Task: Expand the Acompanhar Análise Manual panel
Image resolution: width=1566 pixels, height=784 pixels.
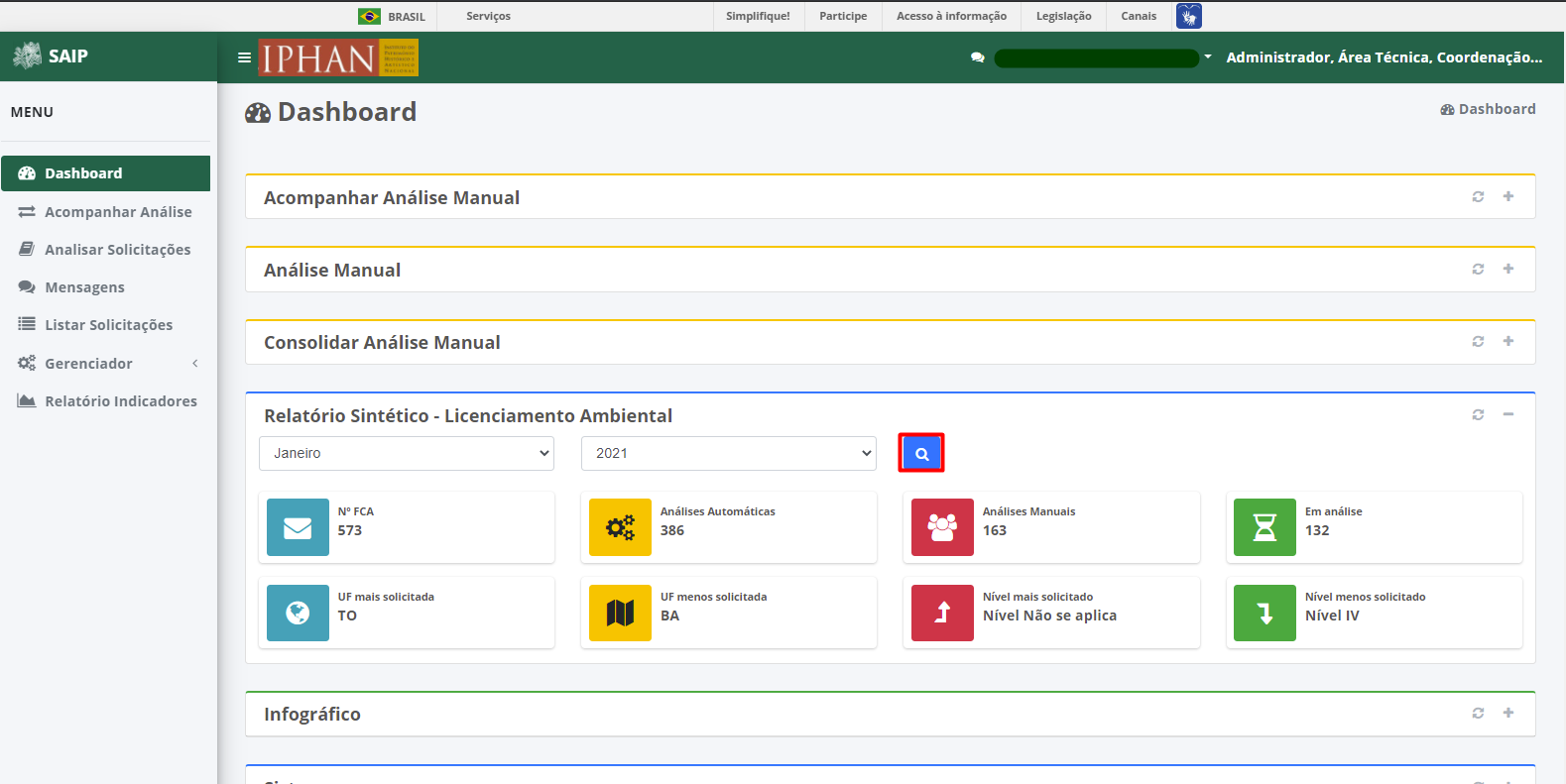Action: click(1508, 196)
